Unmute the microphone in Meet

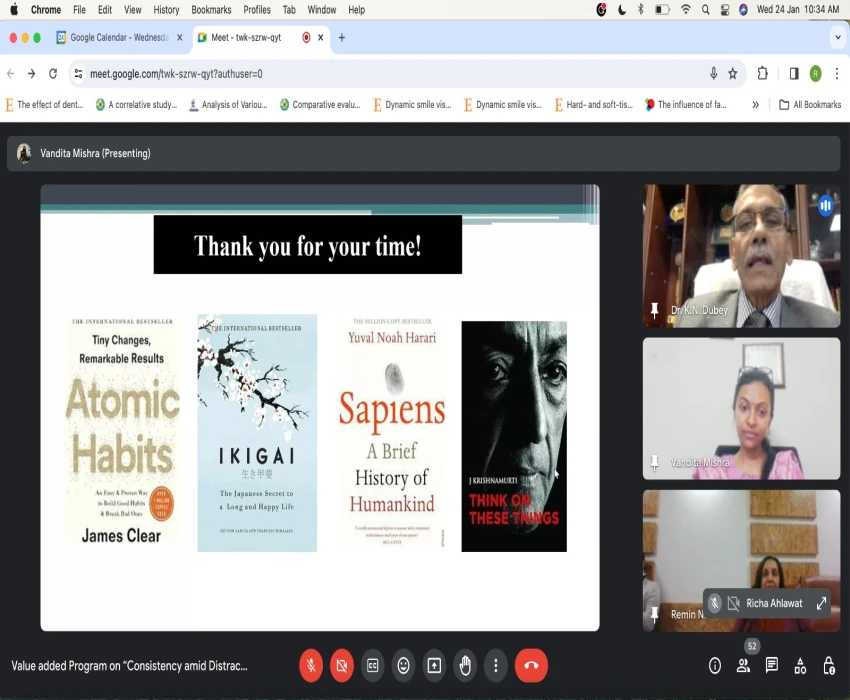coord(311,665)
